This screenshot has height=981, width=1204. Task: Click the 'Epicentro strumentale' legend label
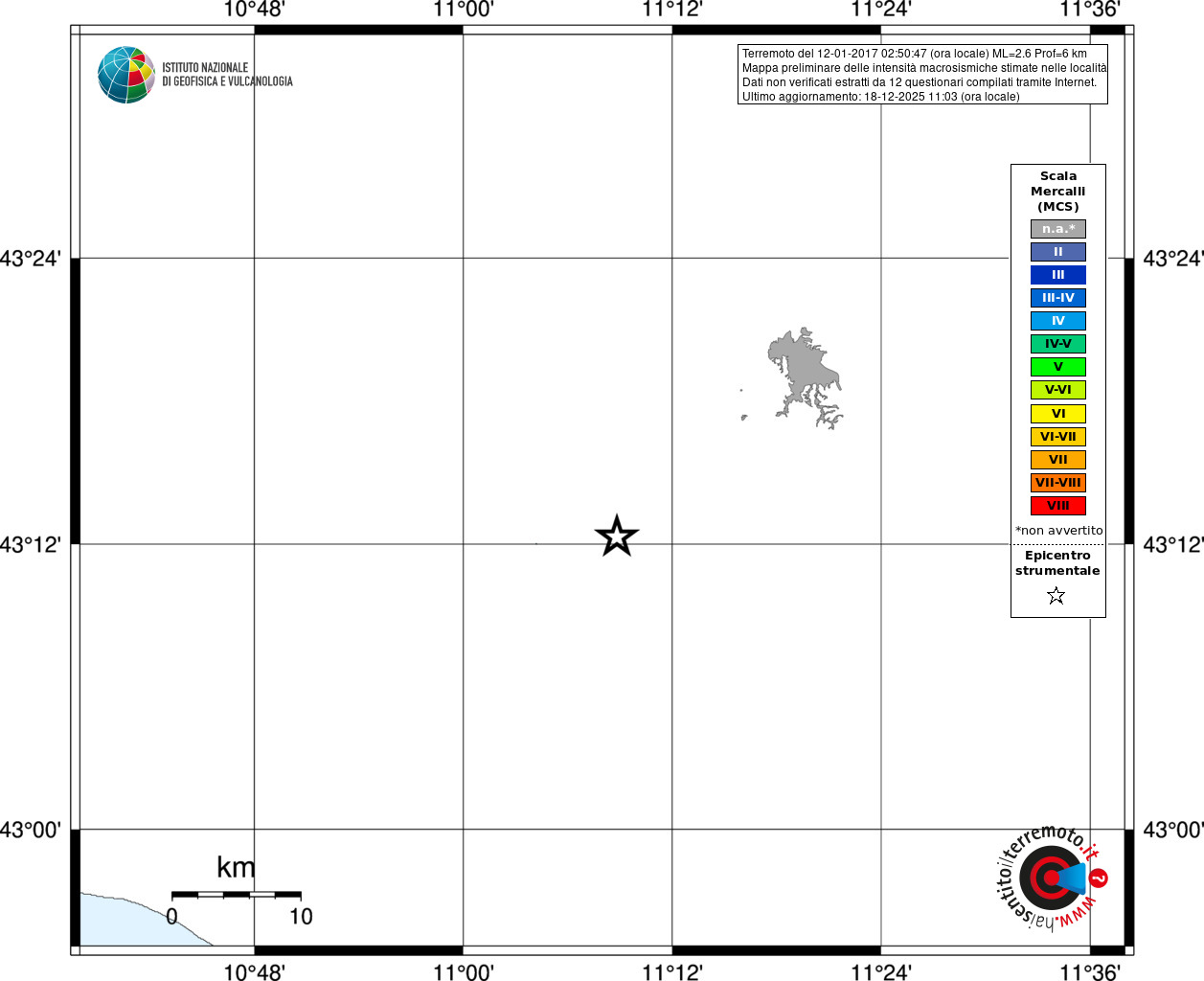point(1057,563)
